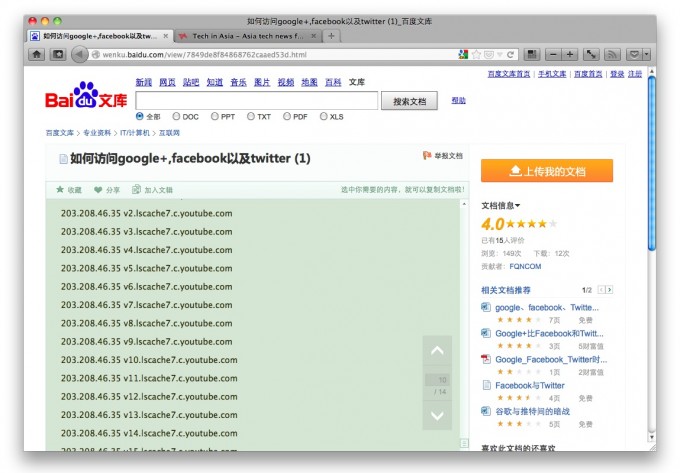
Task: Click the browser Home icon
Action: [37, 55]
